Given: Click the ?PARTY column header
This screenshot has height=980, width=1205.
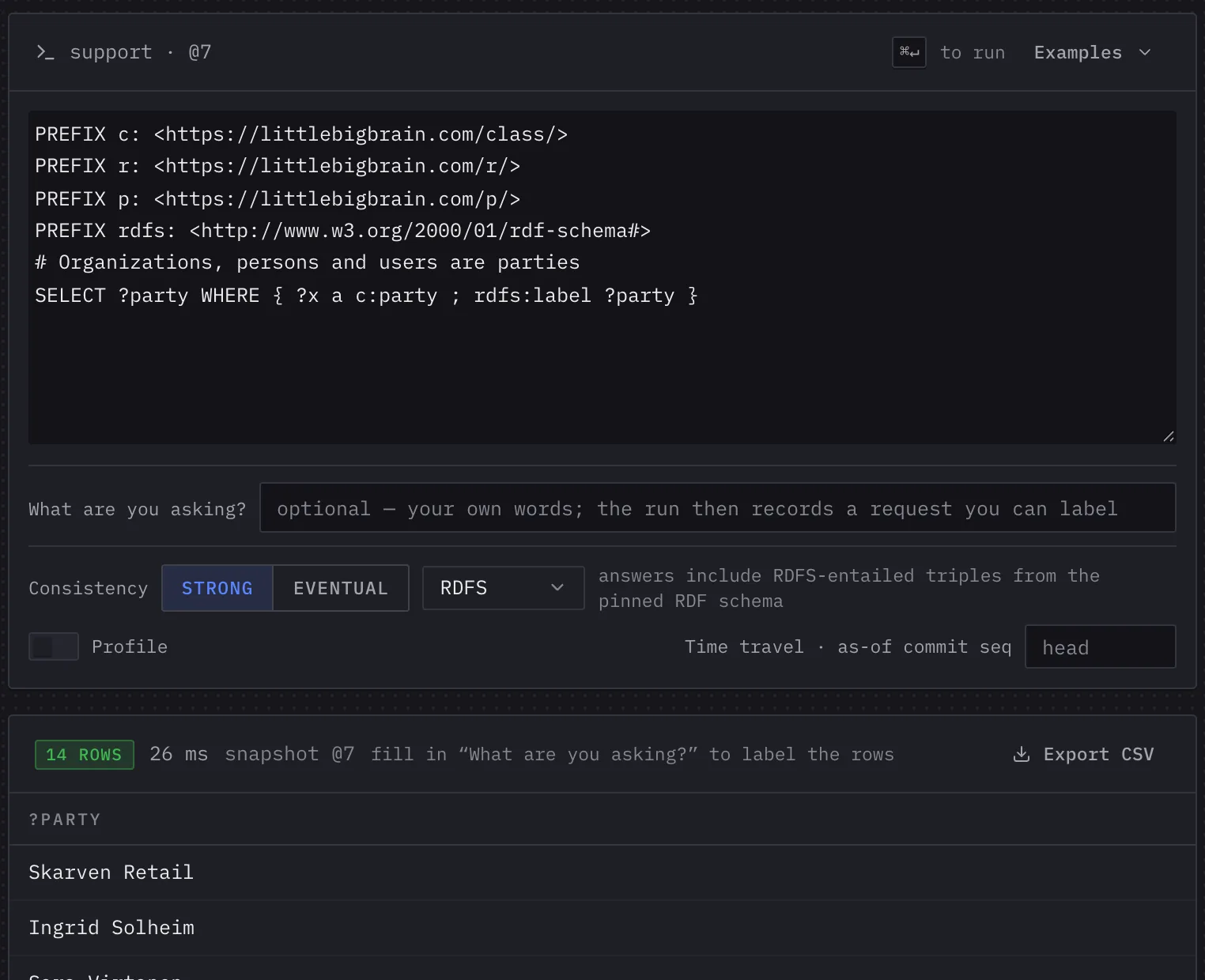Looking at the screenshot, I should (65, 820).
